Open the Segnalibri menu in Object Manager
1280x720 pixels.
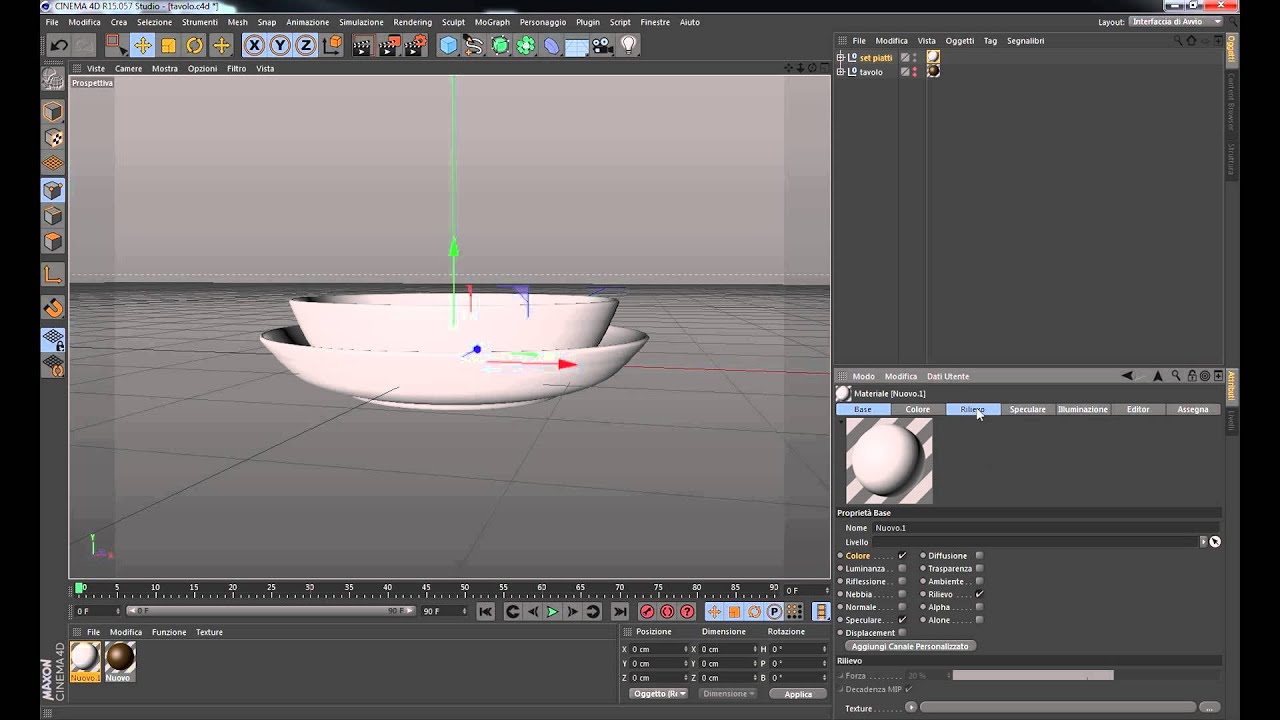click(1025, 41)
